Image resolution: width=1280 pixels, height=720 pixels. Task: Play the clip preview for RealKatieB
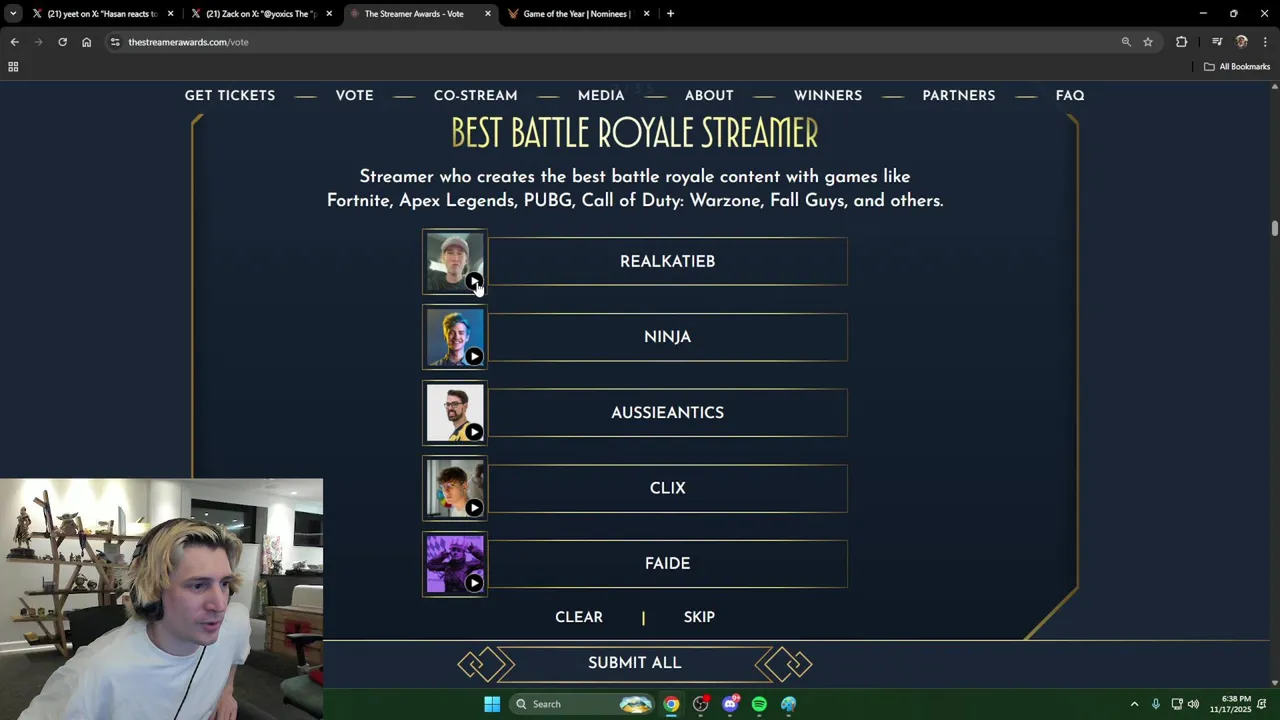[x=474, y=281]
